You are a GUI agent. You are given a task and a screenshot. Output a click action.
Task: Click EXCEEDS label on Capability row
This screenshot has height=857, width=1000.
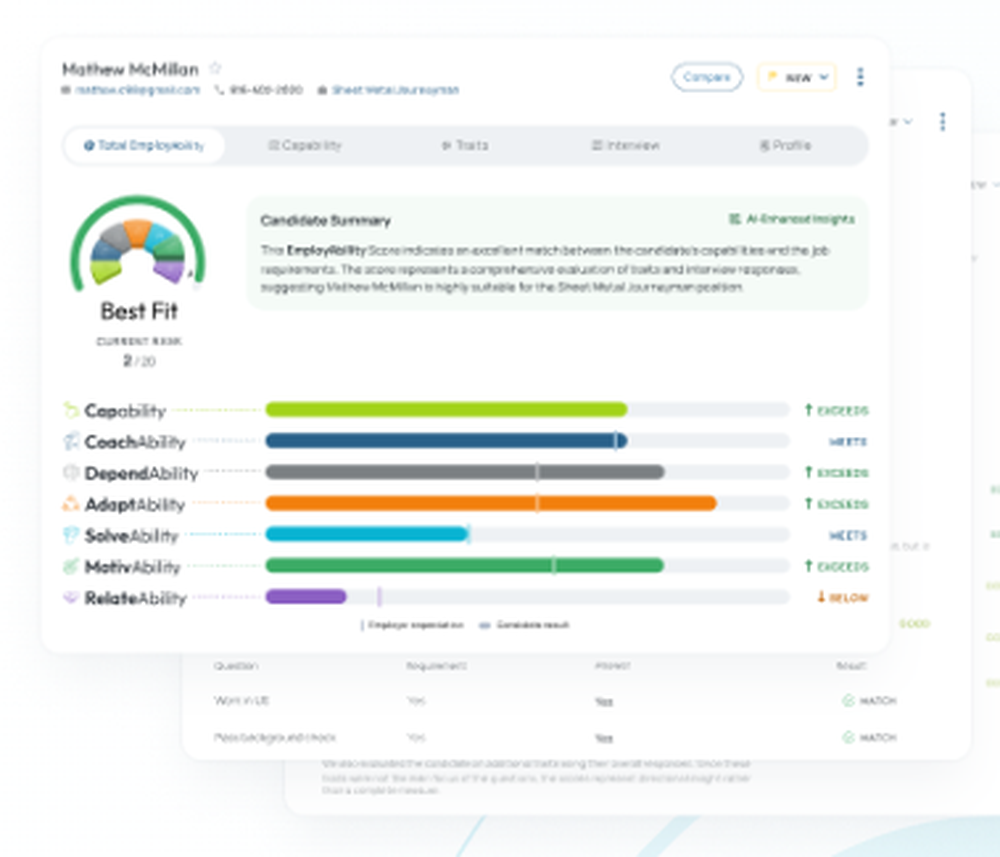tap(837, 410)
